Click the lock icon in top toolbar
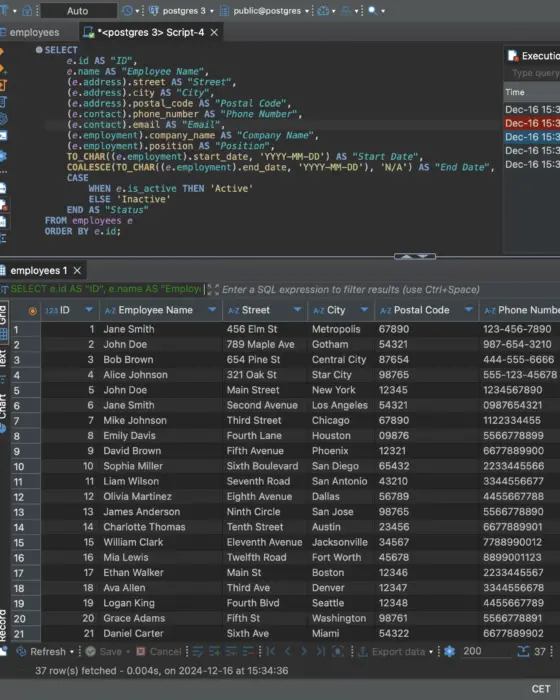560x700 pixels. click(27, 10)
